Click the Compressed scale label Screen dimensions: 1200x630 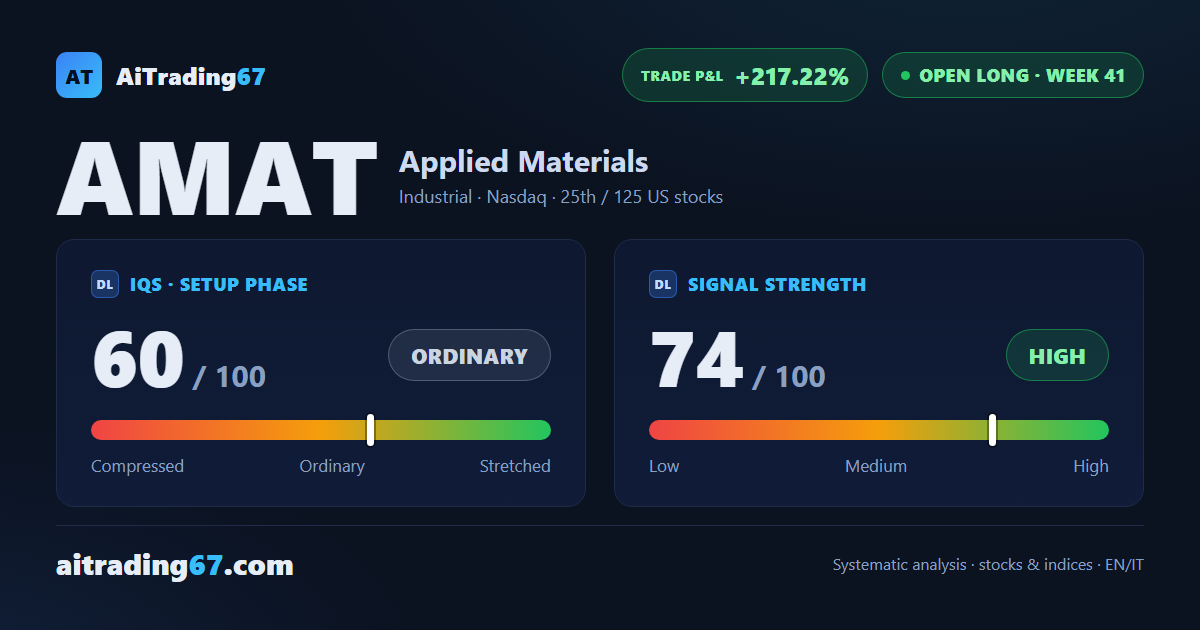click(x=137, y=466)
